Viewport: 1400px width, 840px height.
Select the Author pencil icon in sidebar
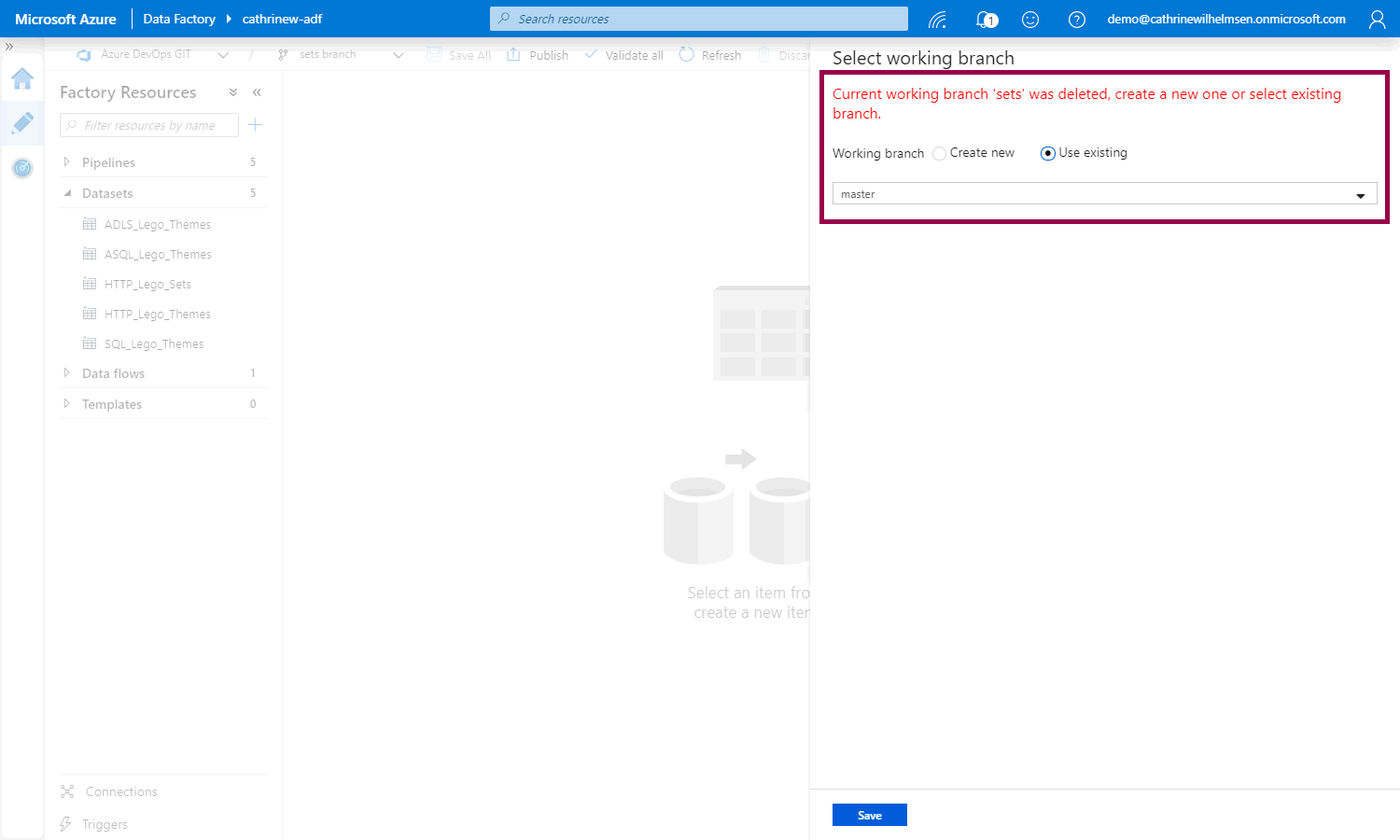tap(22, 122)
